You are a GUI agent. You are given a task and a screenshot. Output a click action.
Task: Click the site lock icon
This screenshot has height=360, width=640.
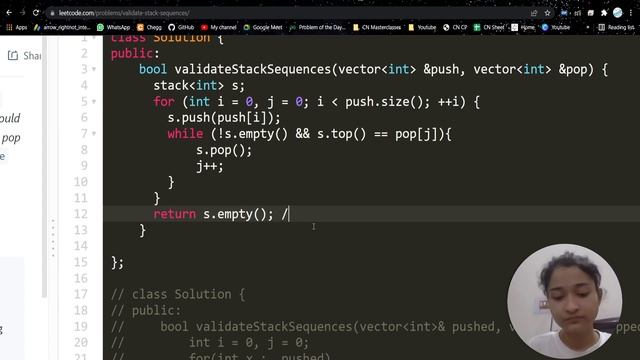pos(52,13)
